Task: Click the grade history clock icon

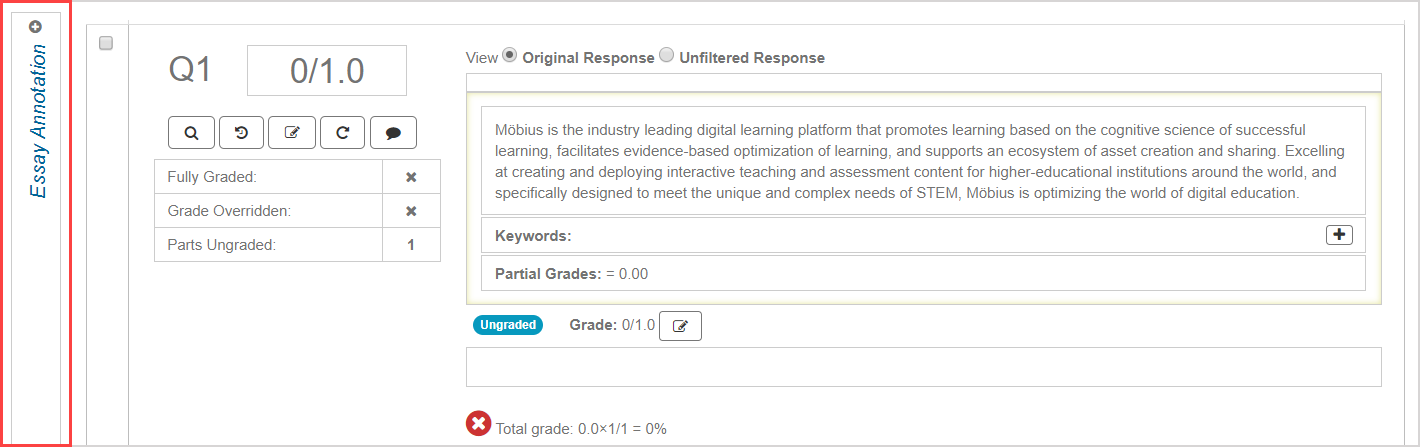Action: [242, 132]
